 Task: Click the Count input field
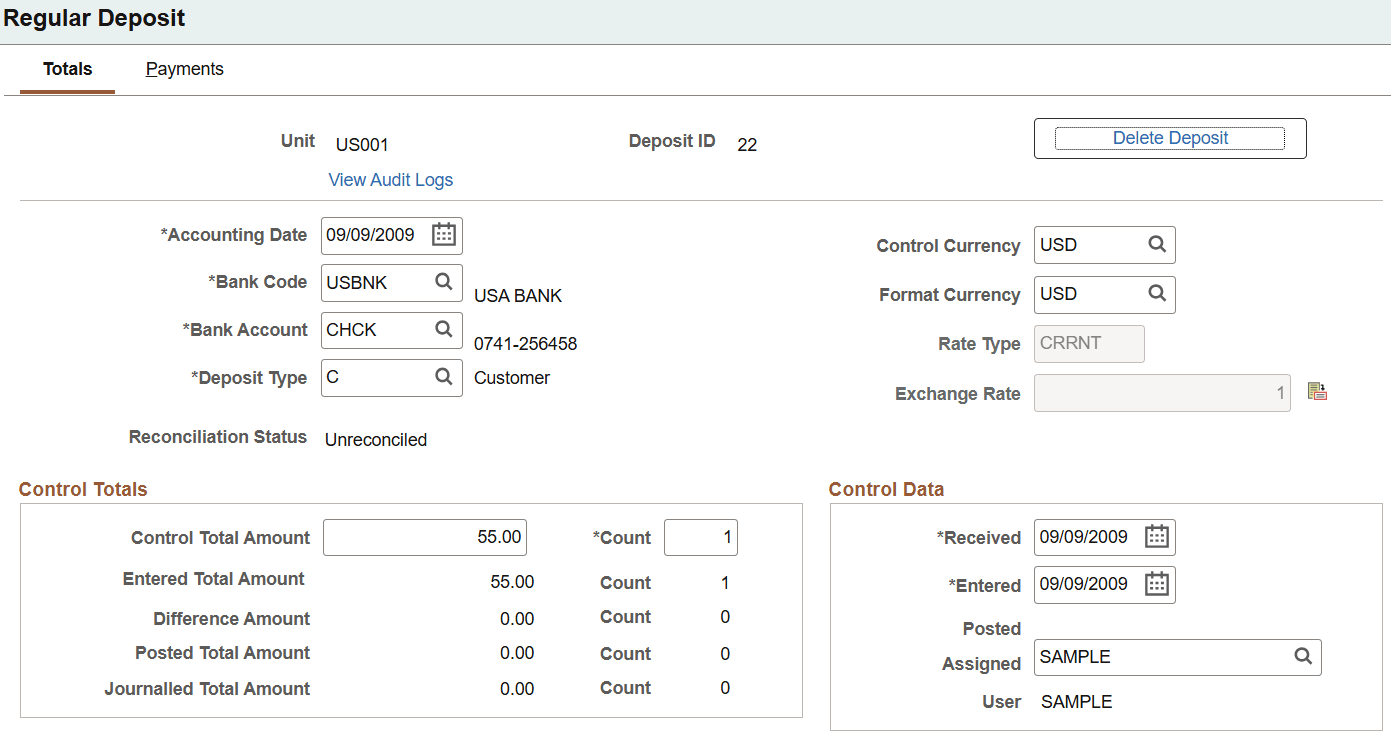tap(700, 537)
